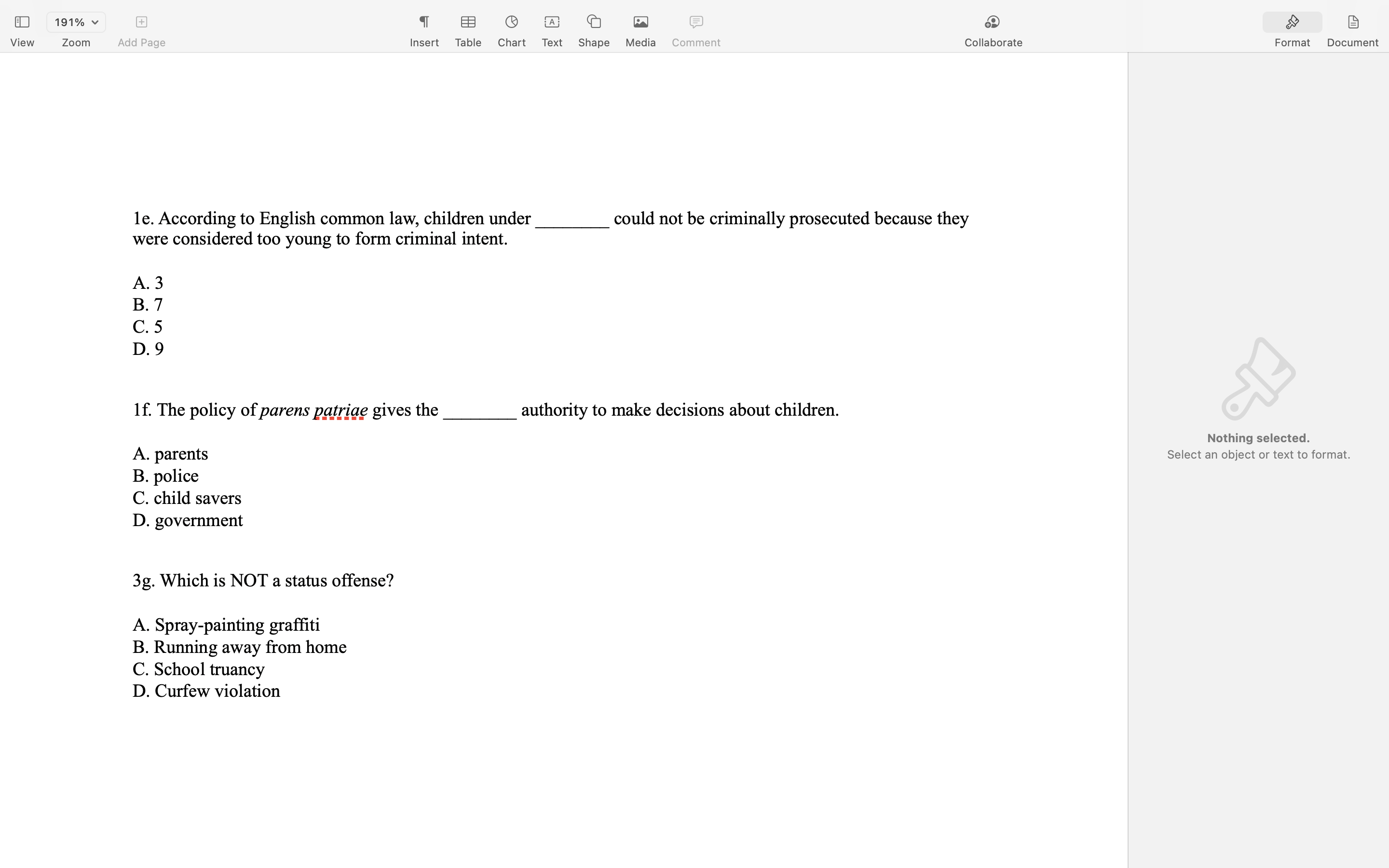Click the Comment toolbar icon

pos(695,22)
